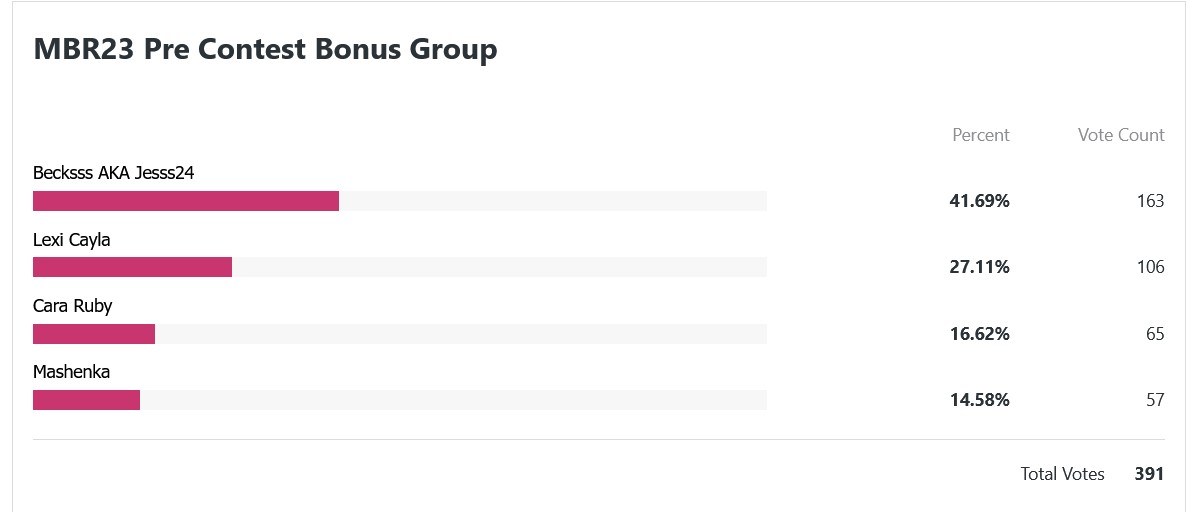
Task: Click the Becksss AKA Jesss24 pink bar
Action: [x=186, y=201]
